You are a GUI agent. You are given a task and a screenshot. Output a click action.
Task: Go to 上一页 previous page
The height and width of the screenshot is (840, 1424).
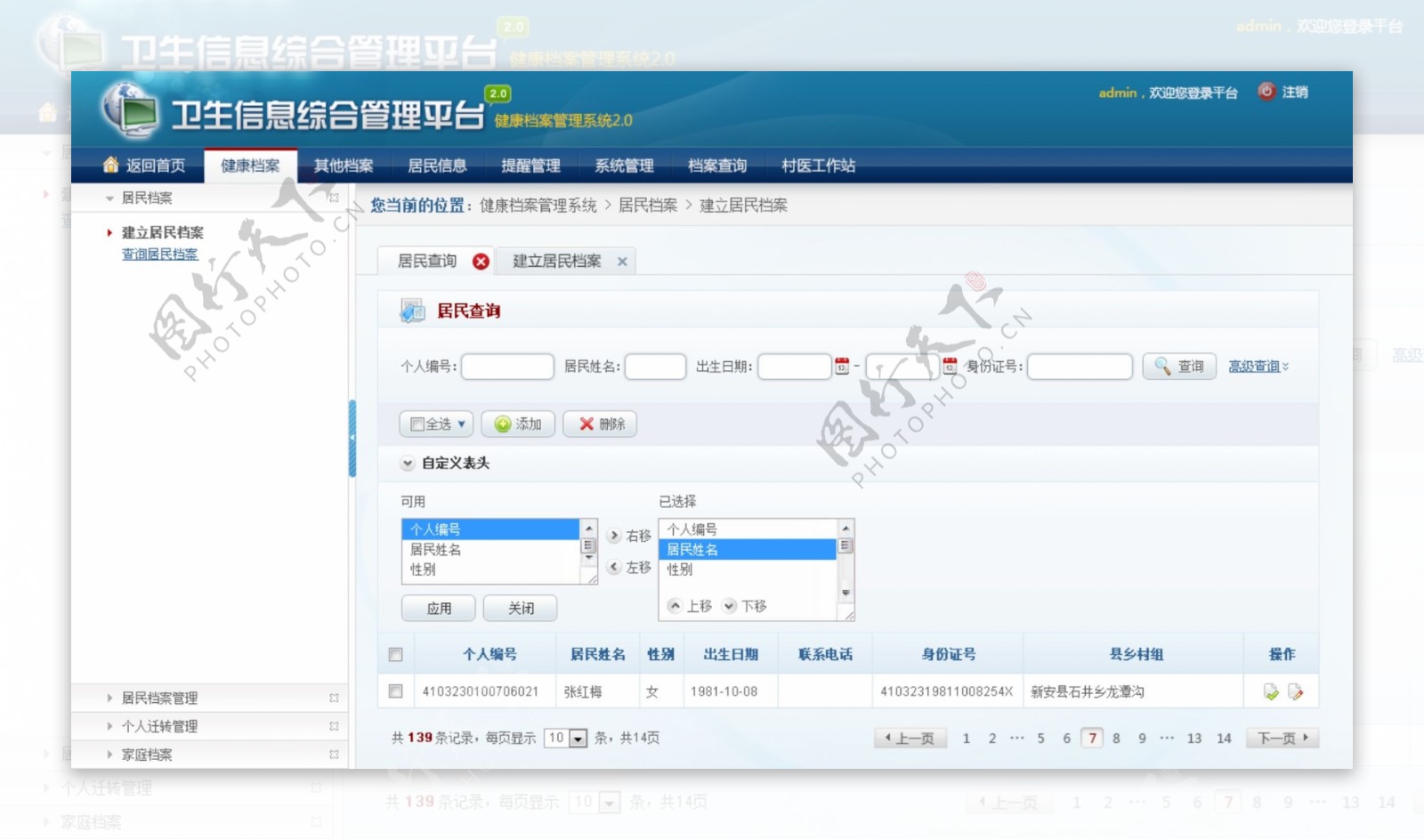point(909,739)
